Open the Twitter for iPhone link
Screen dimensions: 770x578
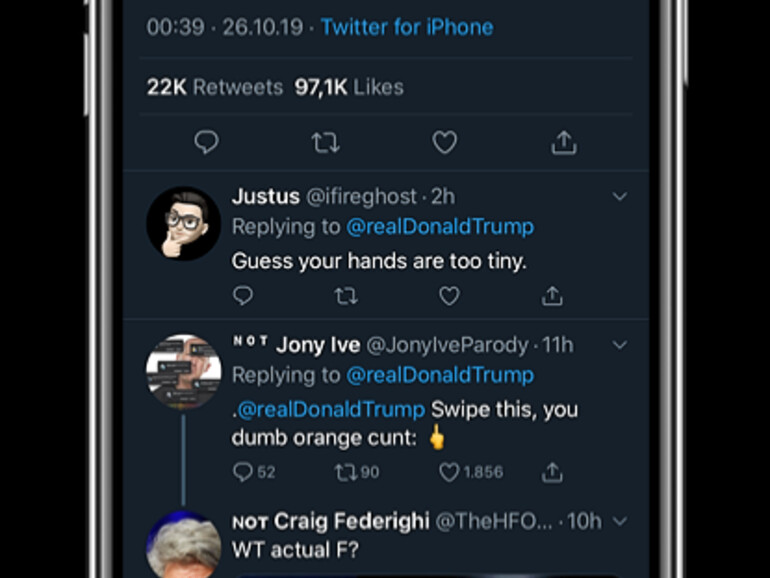(x=406, y=27)
